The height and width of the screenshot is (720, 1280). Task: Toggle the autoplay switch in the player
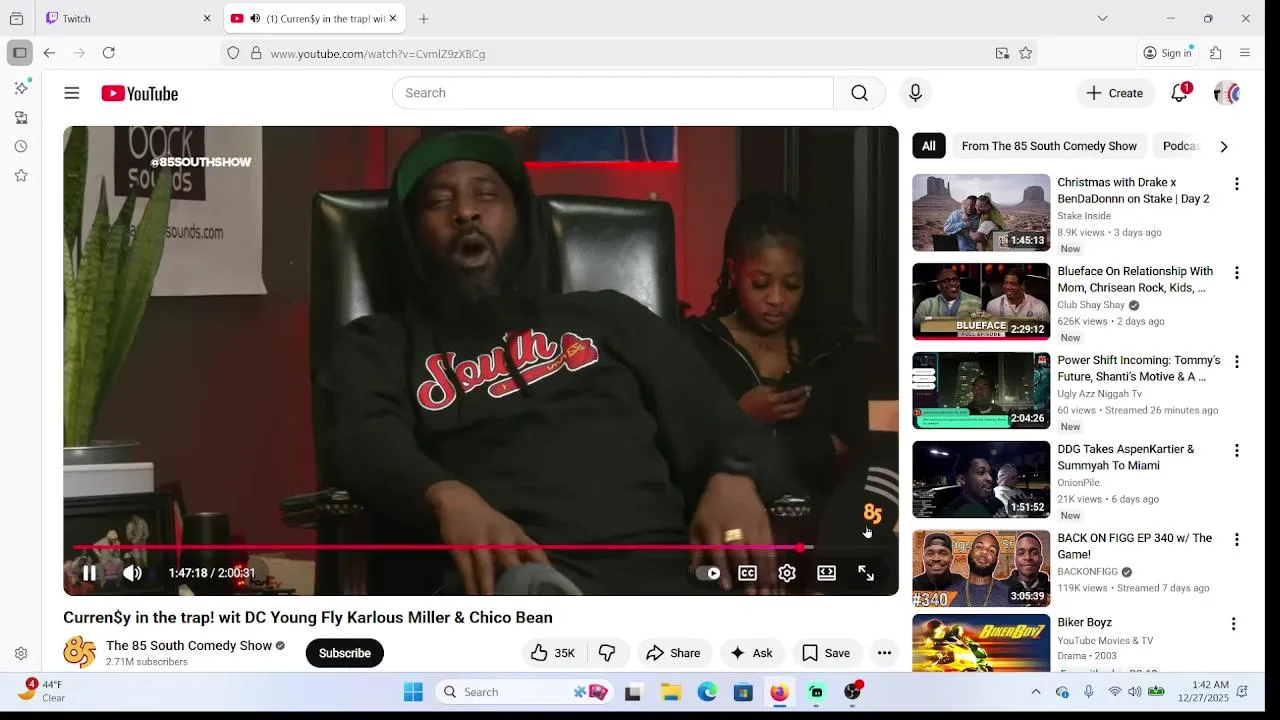pos(708,573)
